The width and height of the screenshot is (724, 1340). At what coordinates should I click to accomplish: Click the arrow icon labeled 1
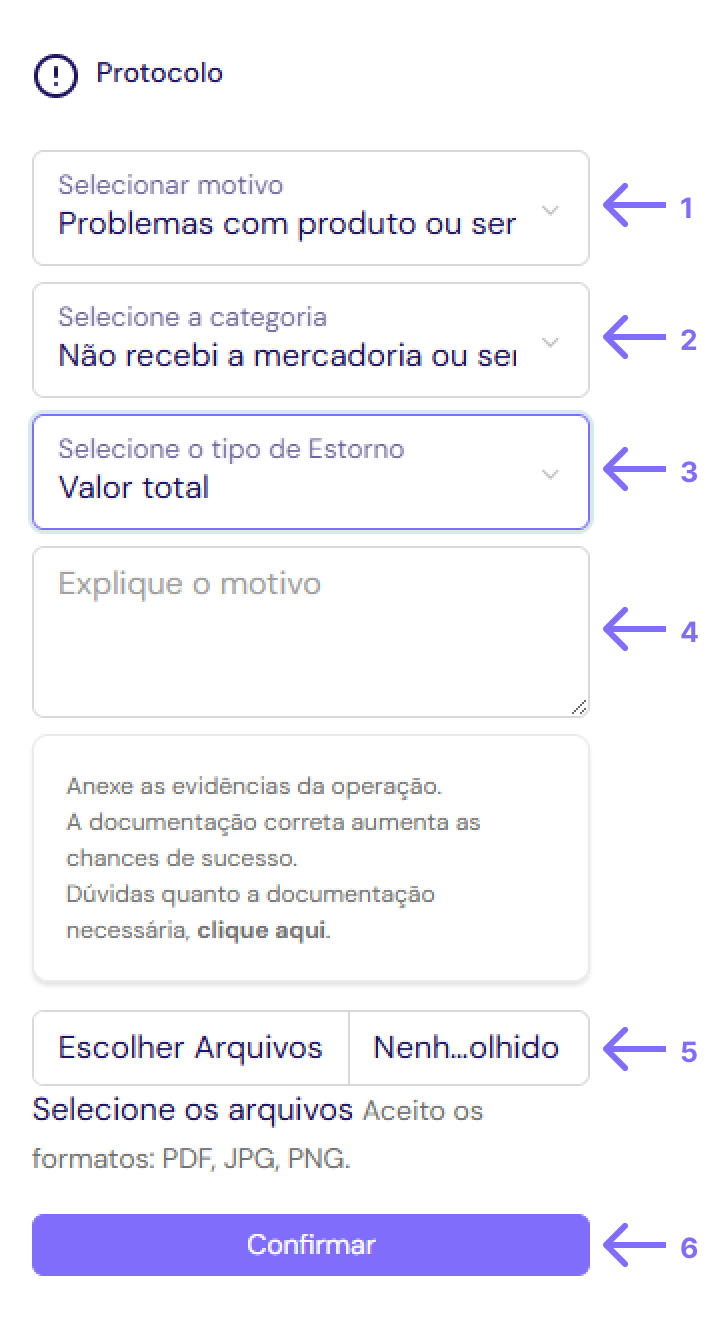(x=634, y=208)
